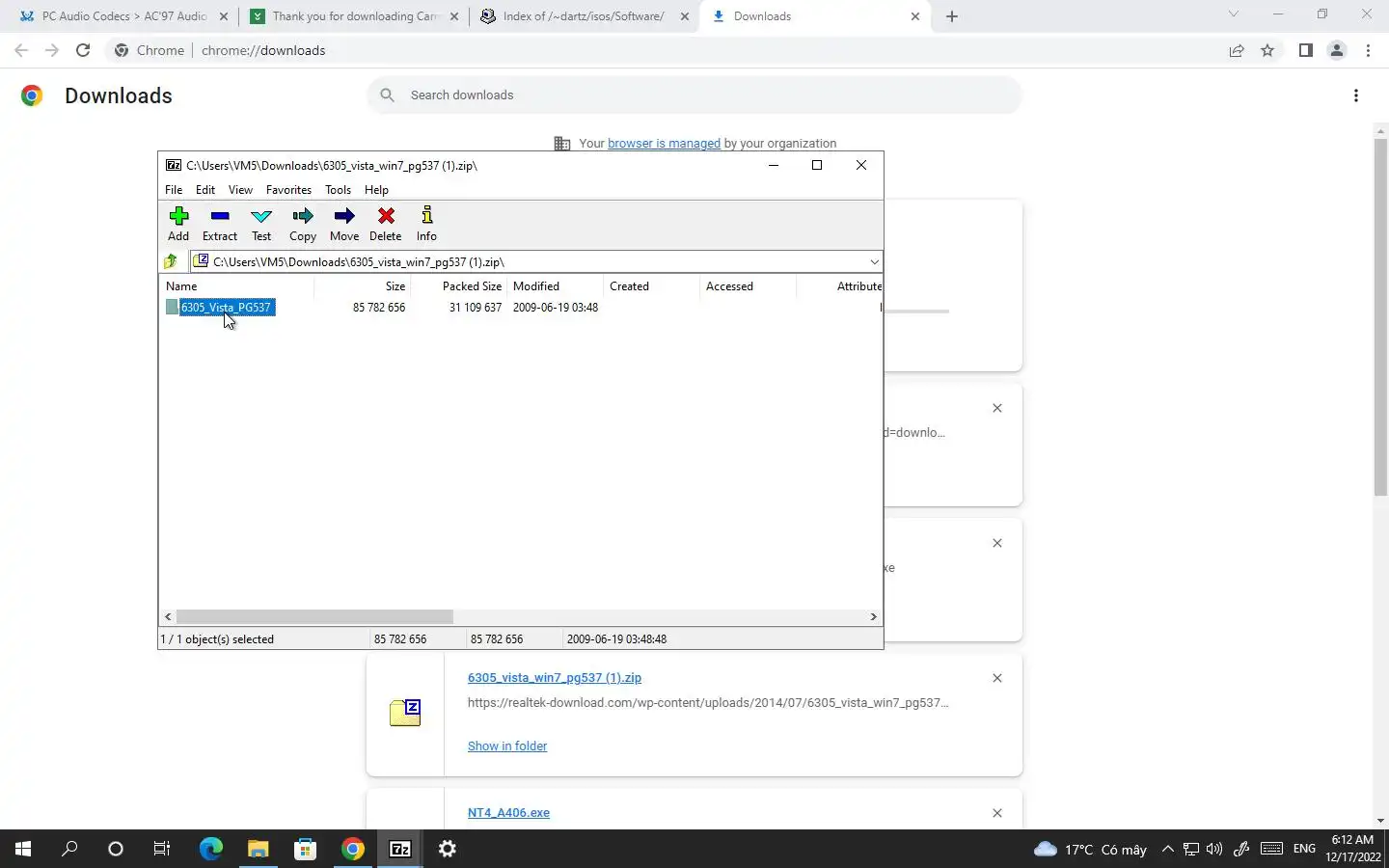
Task: Reload the Chrome page
Action: tap(83, 50)
